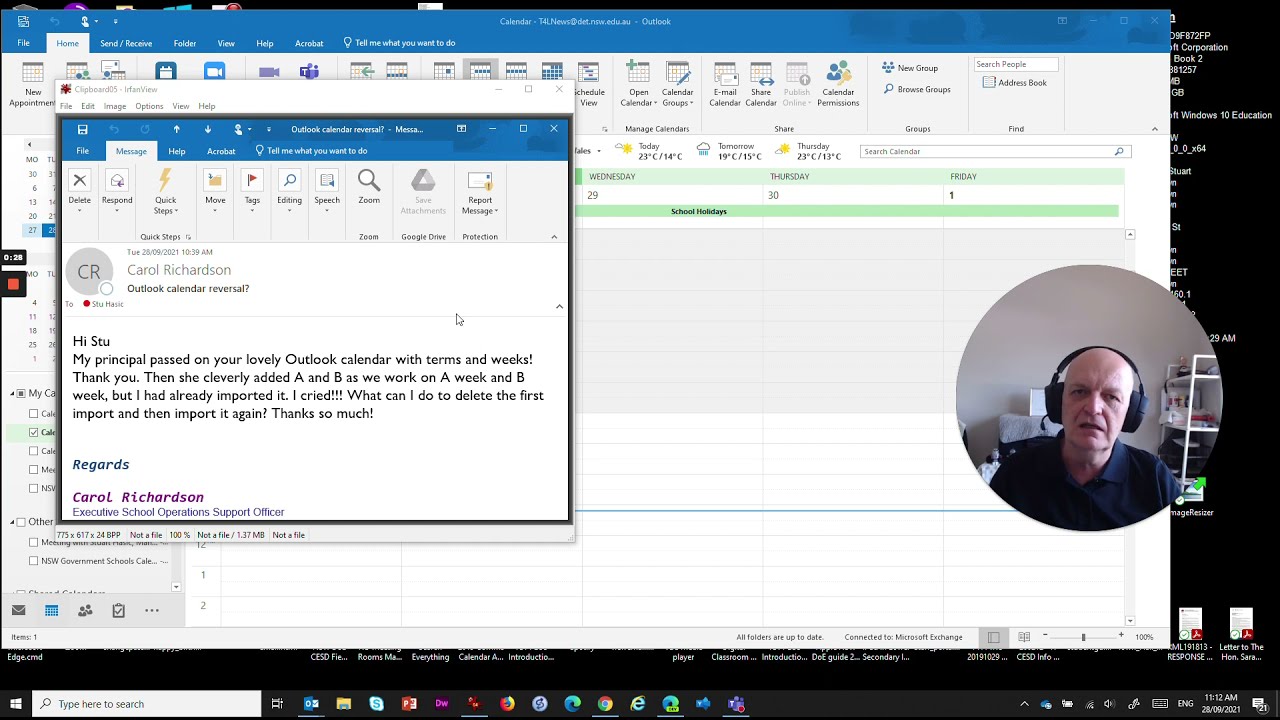This screenshot has width=1280, height=720.
Task: Open the File tab in the Outlook calendar window
Action: coord(23,43)
